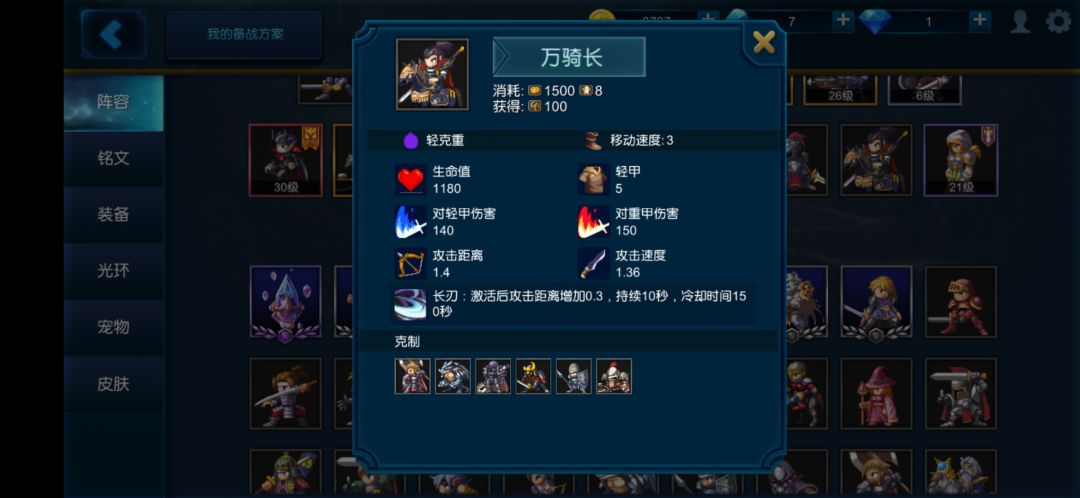Select the 装备 tab

coord(114,215)
